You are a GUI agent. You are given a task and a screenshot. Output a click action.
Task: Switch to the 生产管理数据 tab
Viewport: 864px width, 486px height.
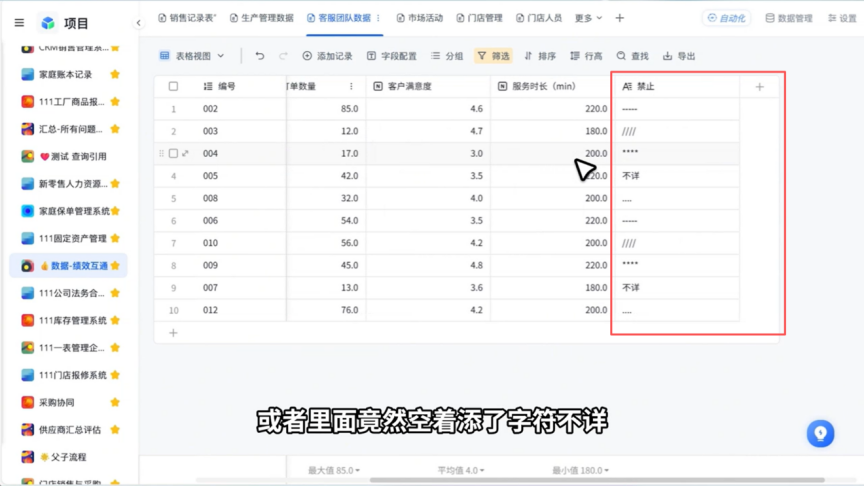click(x=262, y=18)
